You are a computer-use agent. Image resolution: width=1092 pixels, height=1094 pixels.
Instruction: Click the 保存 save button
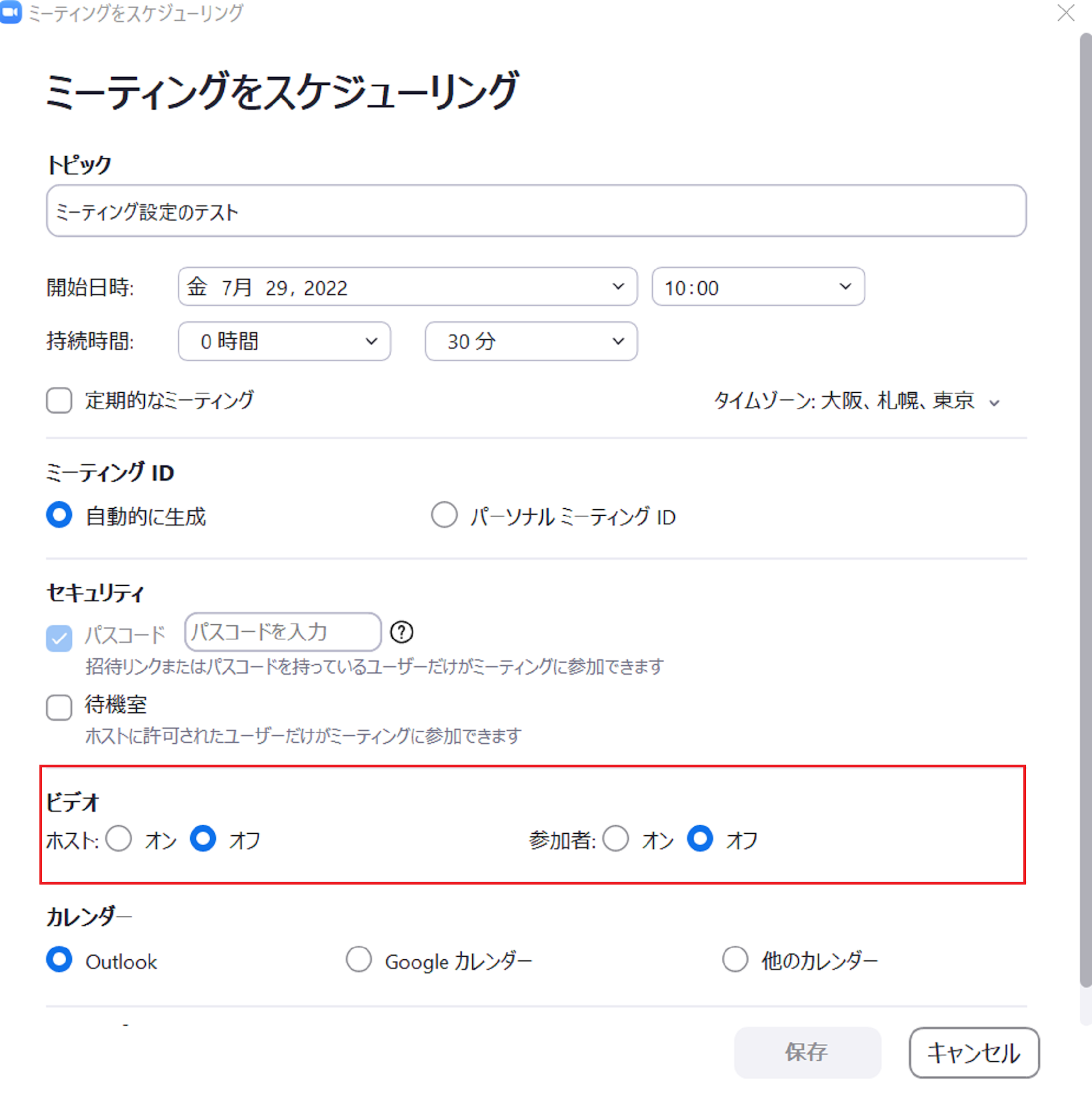point(807,1052)
